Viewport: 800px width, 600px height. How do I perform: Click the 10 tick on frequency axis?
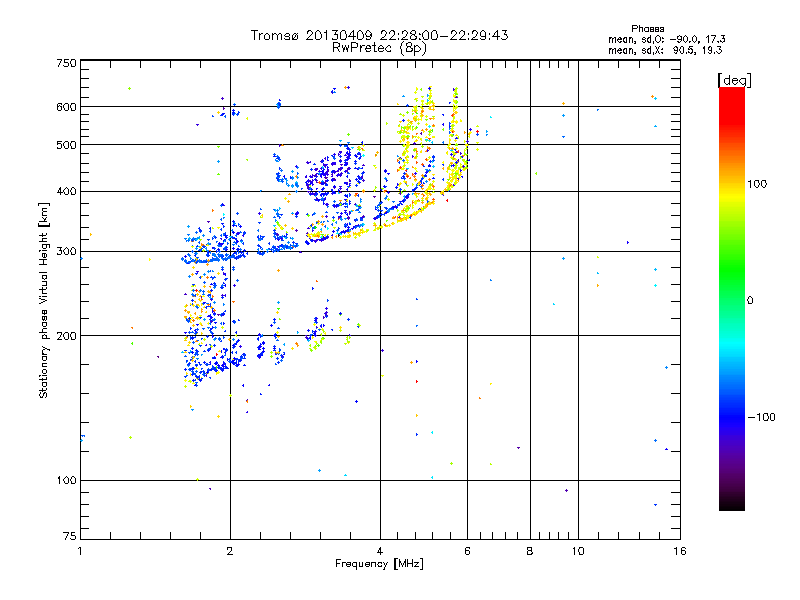point(578,551)
